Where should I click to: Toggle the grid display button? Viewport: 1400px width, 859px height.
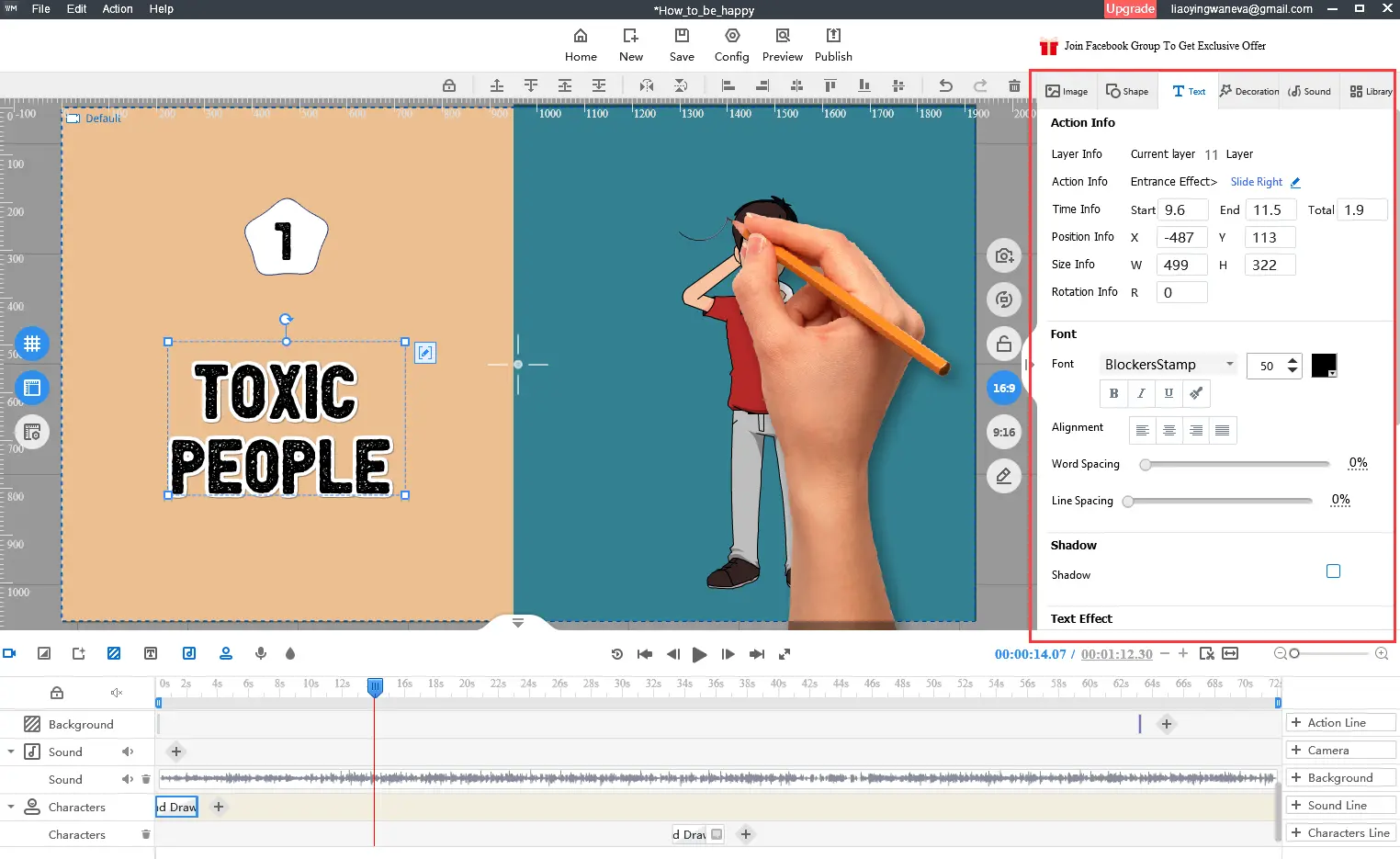(32, 344)
